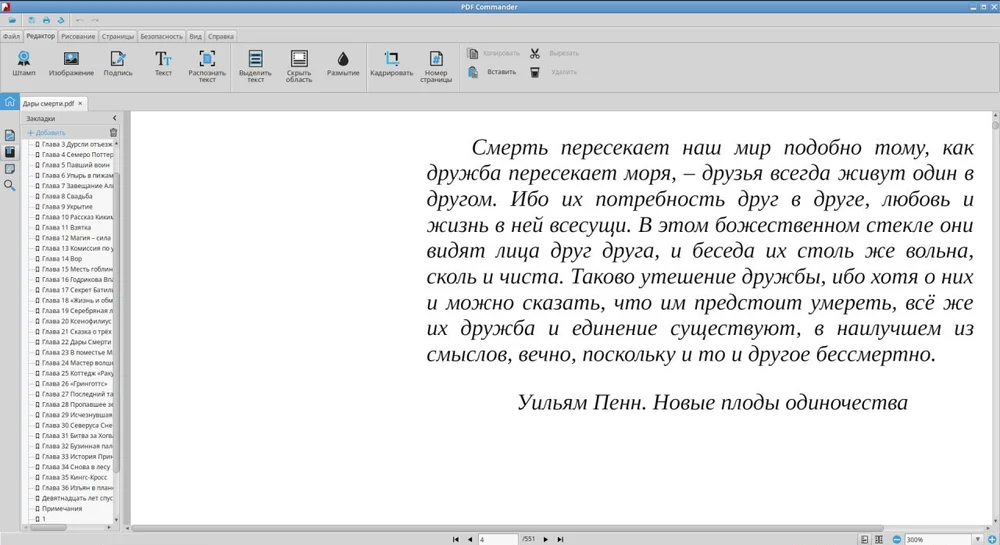Switch to two-page view mode
This screenshot has height=545, width=1000.
[879, 539]
